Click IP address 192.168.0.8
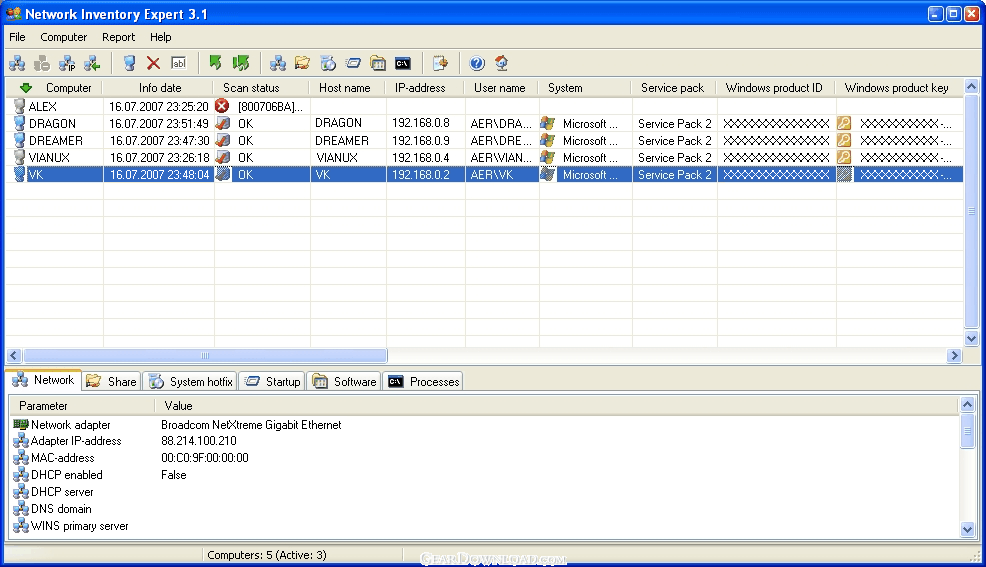The height and width of the screenshot is (567, 986). point(421,123)
